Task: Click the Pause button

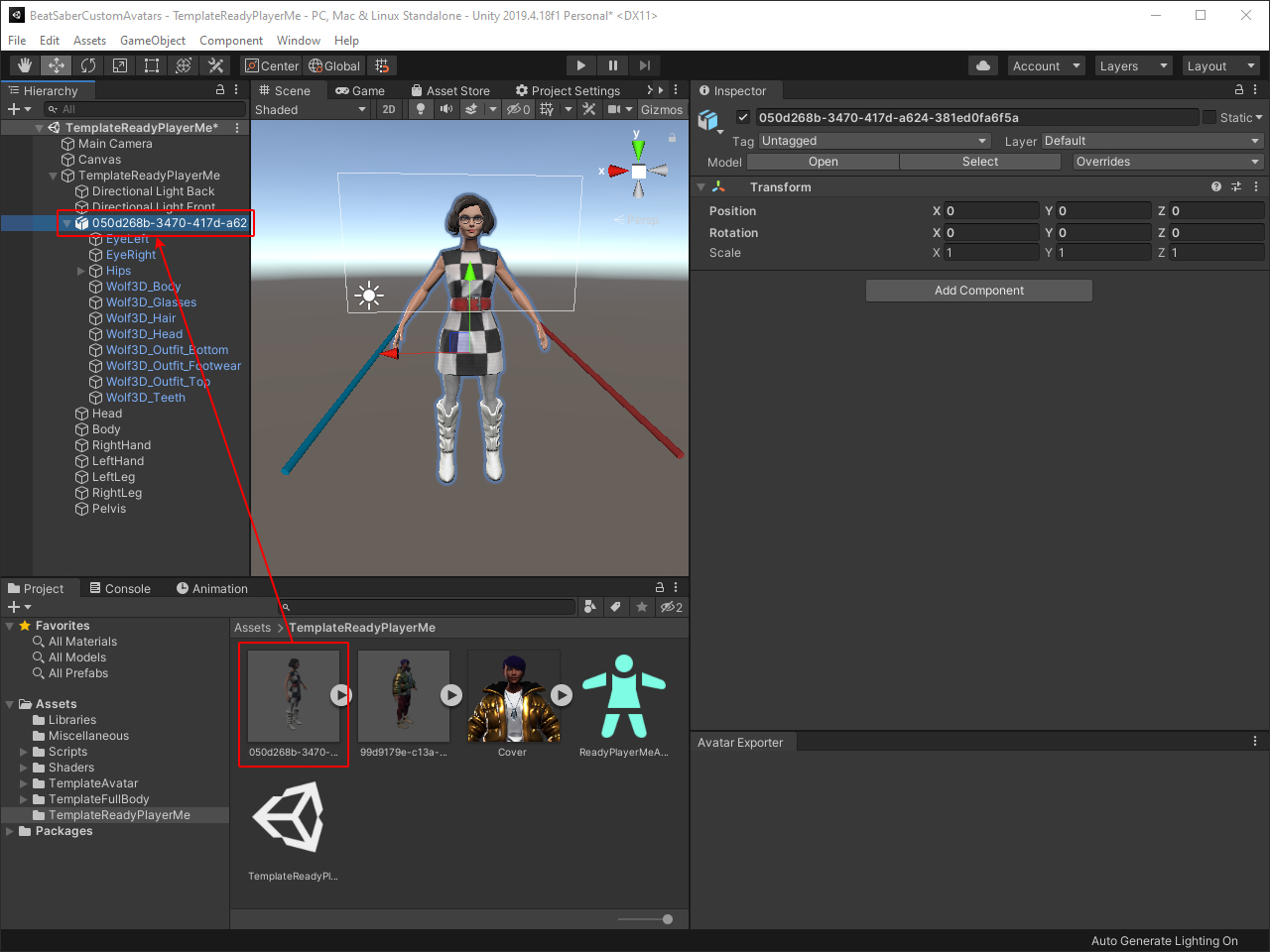Action: click(x=613, y=65)
